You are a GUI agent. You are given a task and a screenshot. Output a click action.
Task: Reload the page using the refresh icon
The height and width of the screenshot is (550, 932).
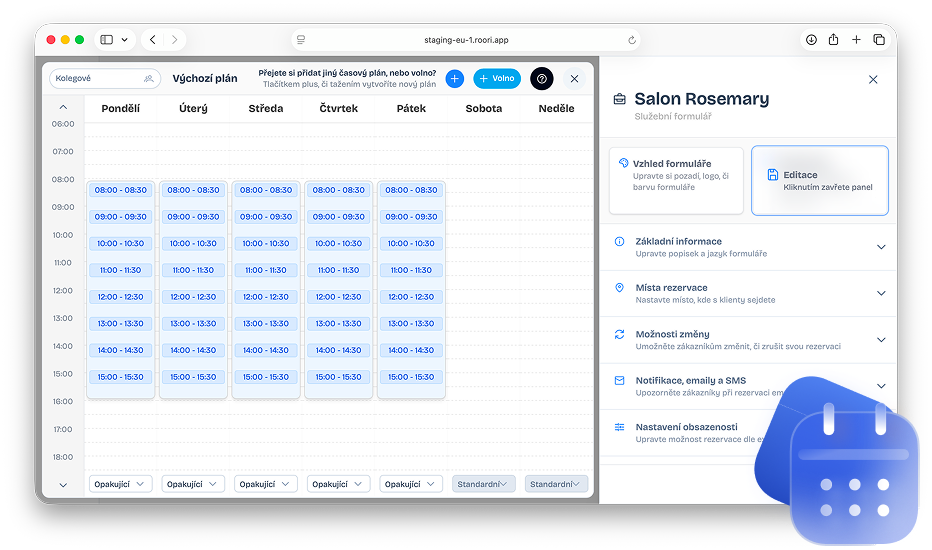click(x=632, y=40)
